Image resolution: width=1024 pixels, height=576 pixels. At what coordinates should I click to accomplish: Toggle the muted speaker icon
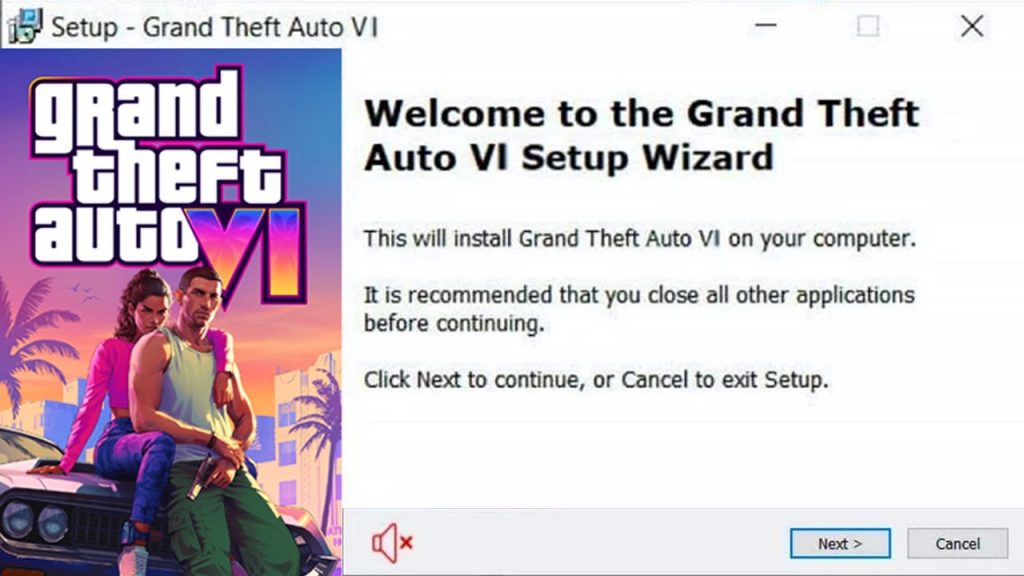click(392, 543)
